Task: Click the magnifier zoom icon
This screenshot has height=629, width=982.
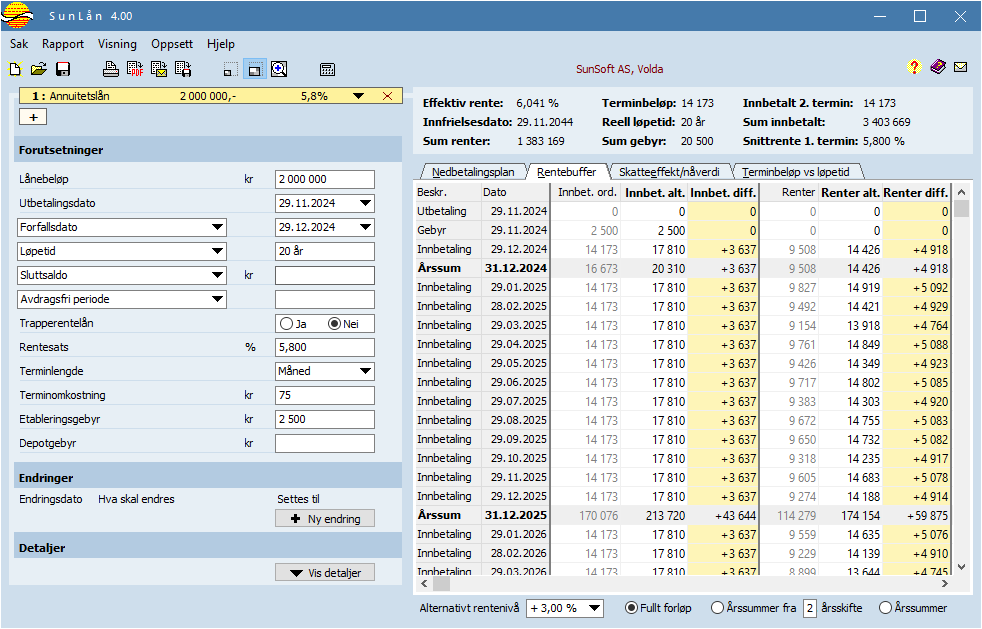Action: coord(279,69)
